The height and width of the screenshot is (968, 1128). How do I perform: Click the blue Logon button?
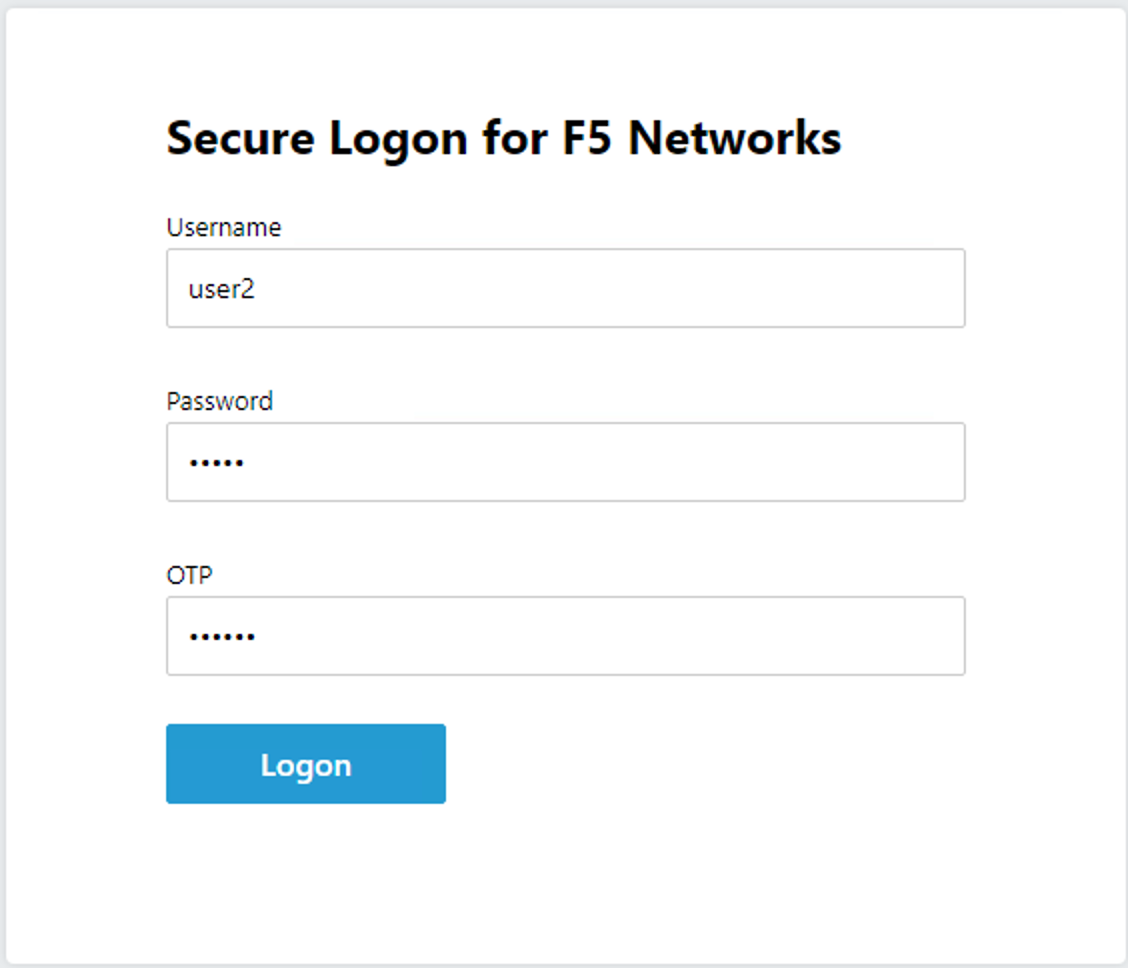(306, 764)
